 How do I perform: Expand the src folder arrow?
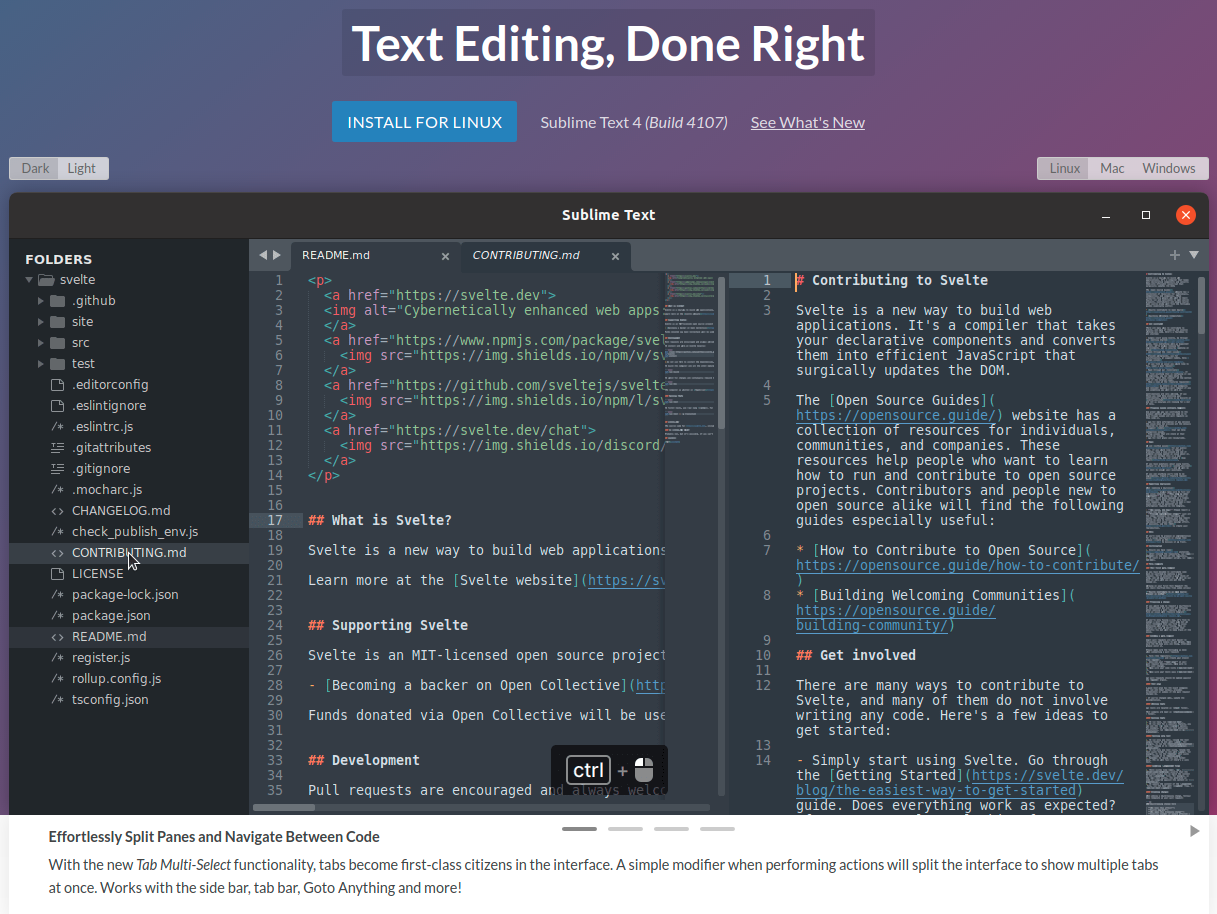tap(41, 343)
